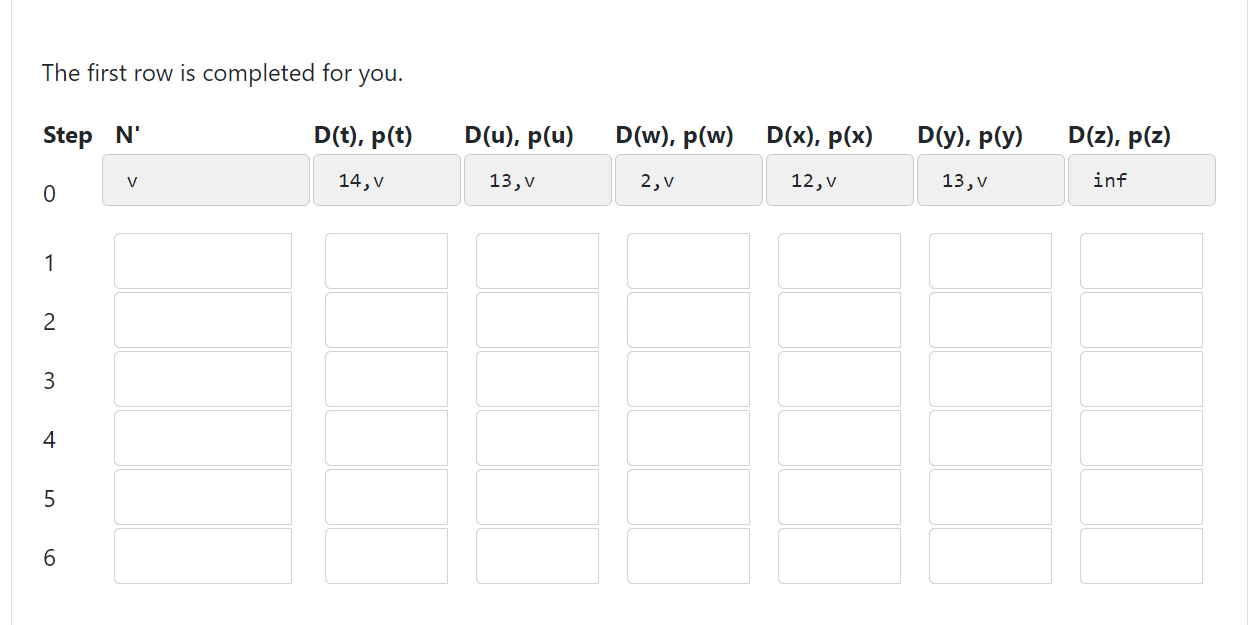Screen dimensions: 1252x625
Task: Select the D(x), p(x) field in step 5
Action: [839, 497]
